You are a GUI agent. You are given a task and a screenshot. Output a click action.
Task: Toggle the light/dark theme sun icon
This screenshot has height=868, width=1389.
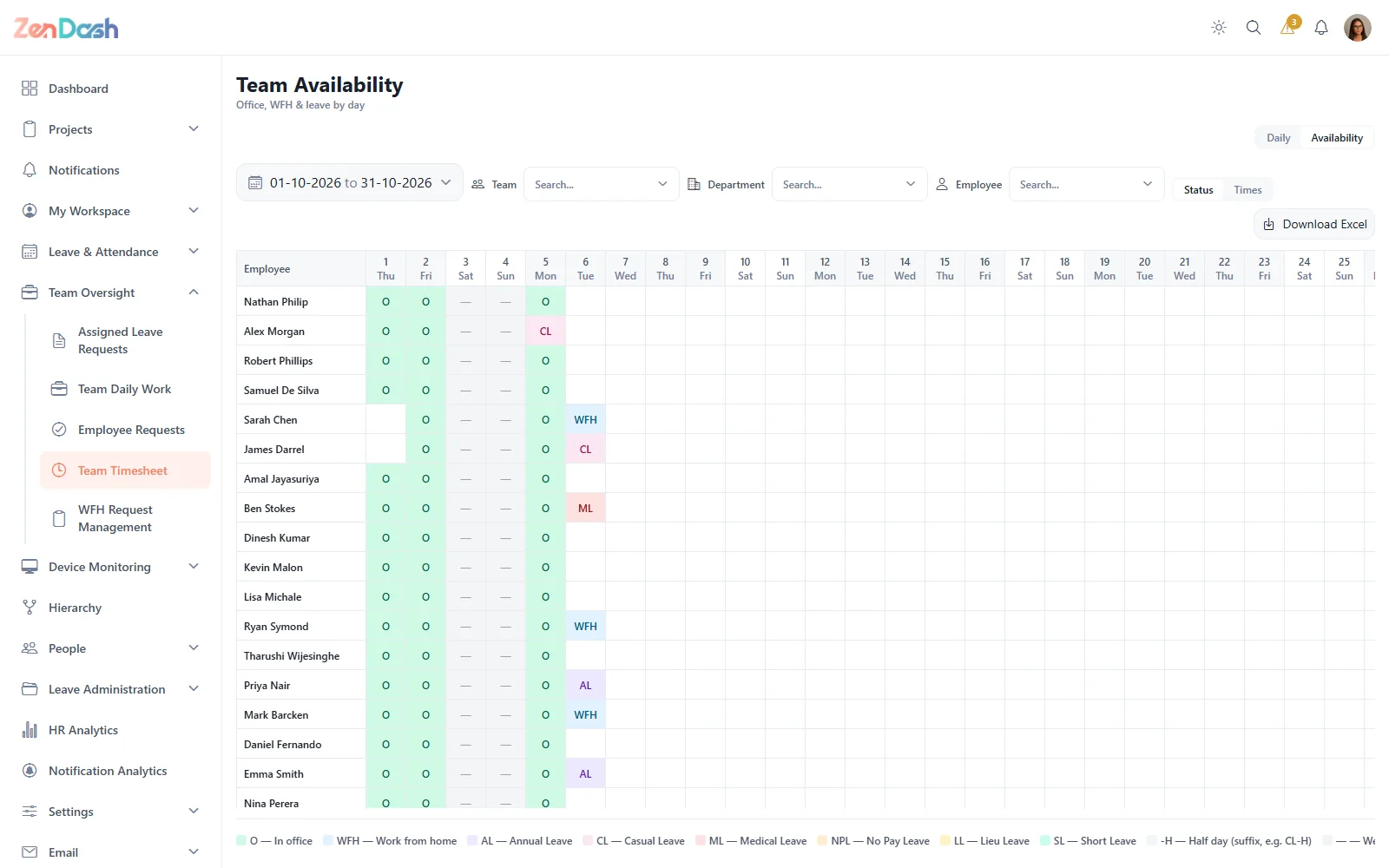pyautogui.click(x=1219, y=28)
